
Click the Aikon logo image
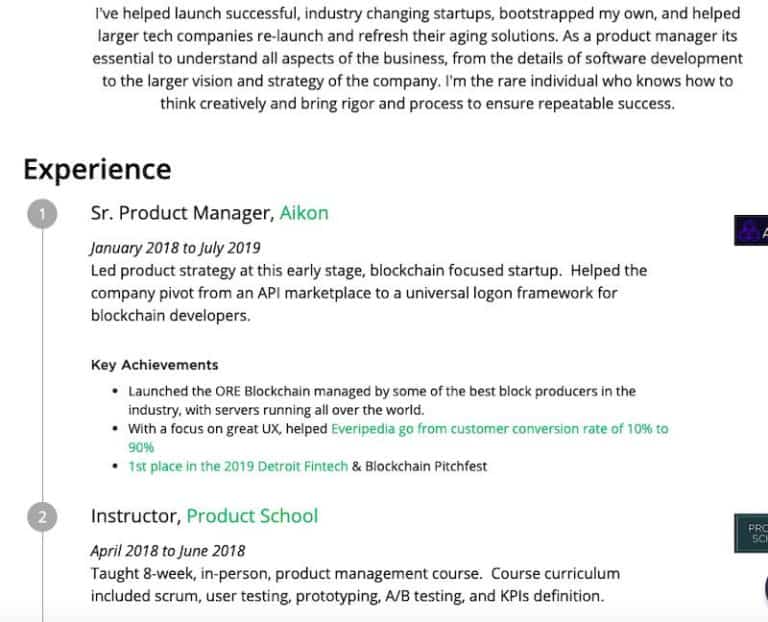pyautogui.click(x=752, y=231)
